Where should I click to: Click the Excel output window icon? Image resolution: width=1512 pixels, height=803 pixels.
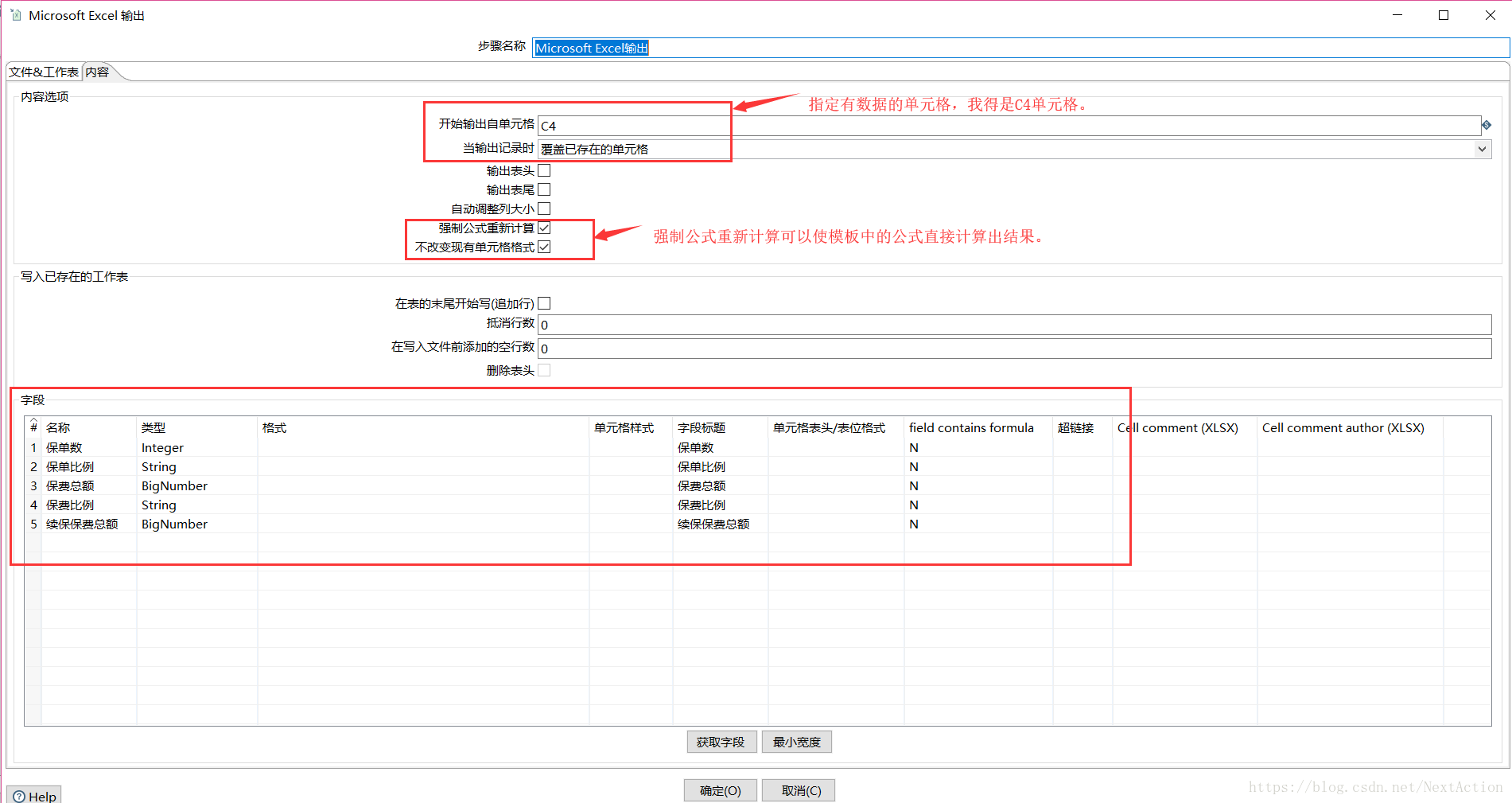click(16, 15)
